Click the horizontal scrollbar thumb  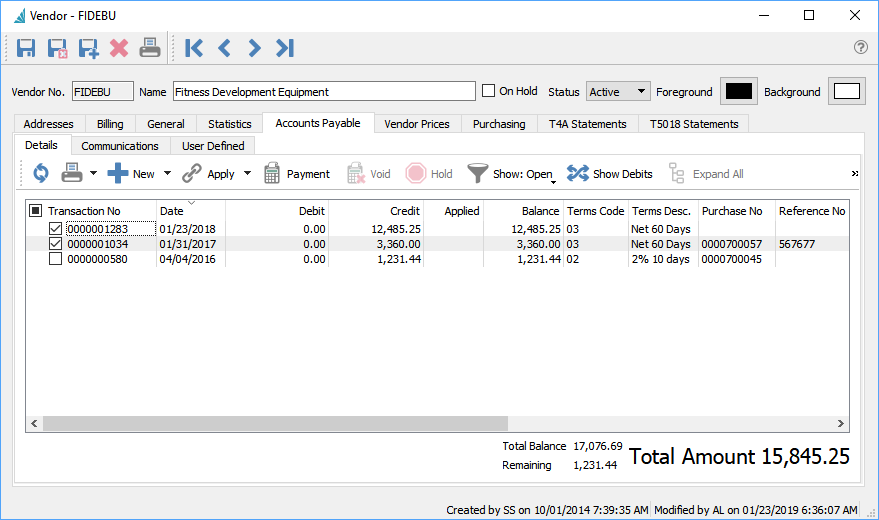[x=275, y=423]
